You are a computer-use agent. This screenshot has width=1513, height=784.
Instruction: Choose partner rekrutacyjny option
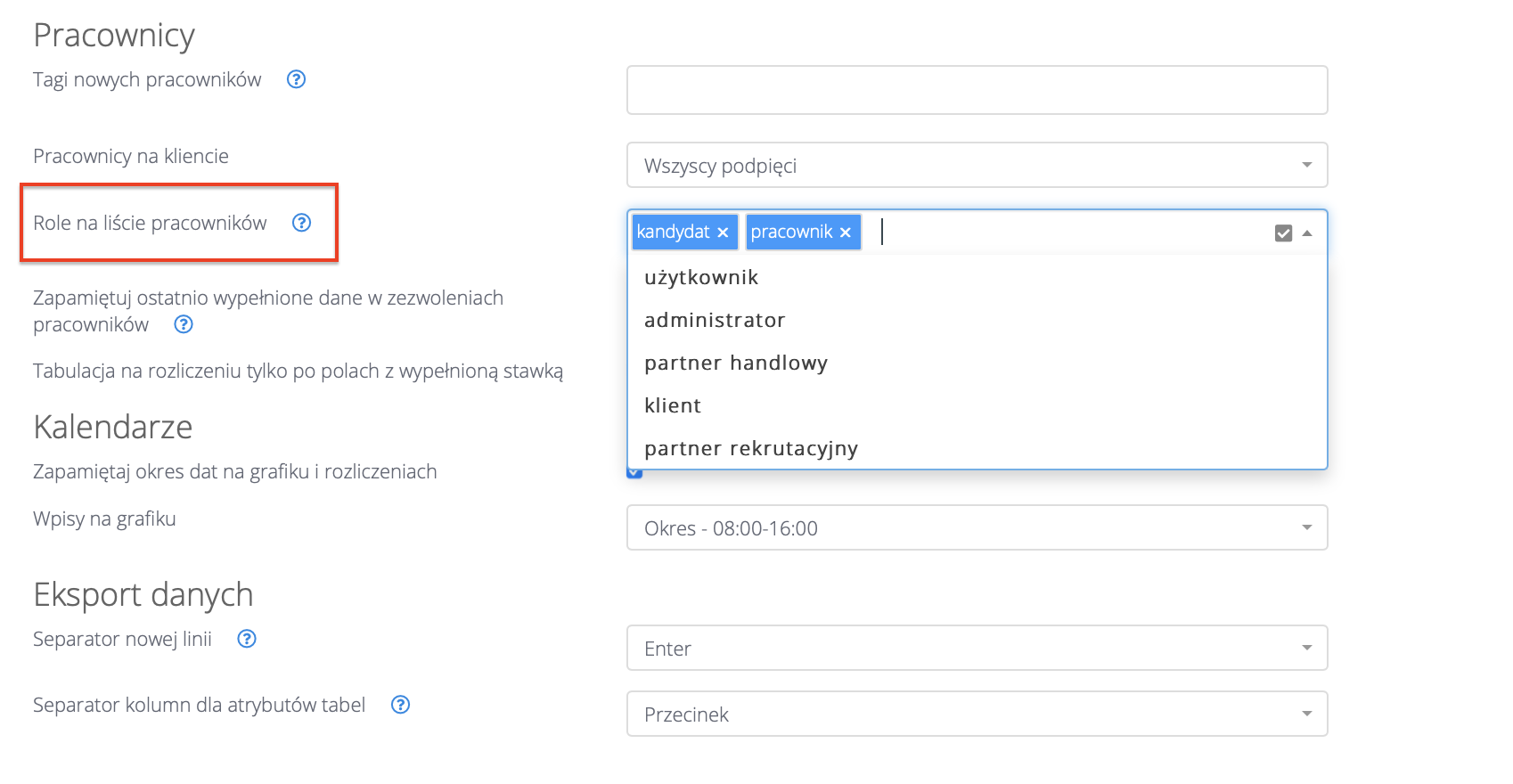point(751,449)
